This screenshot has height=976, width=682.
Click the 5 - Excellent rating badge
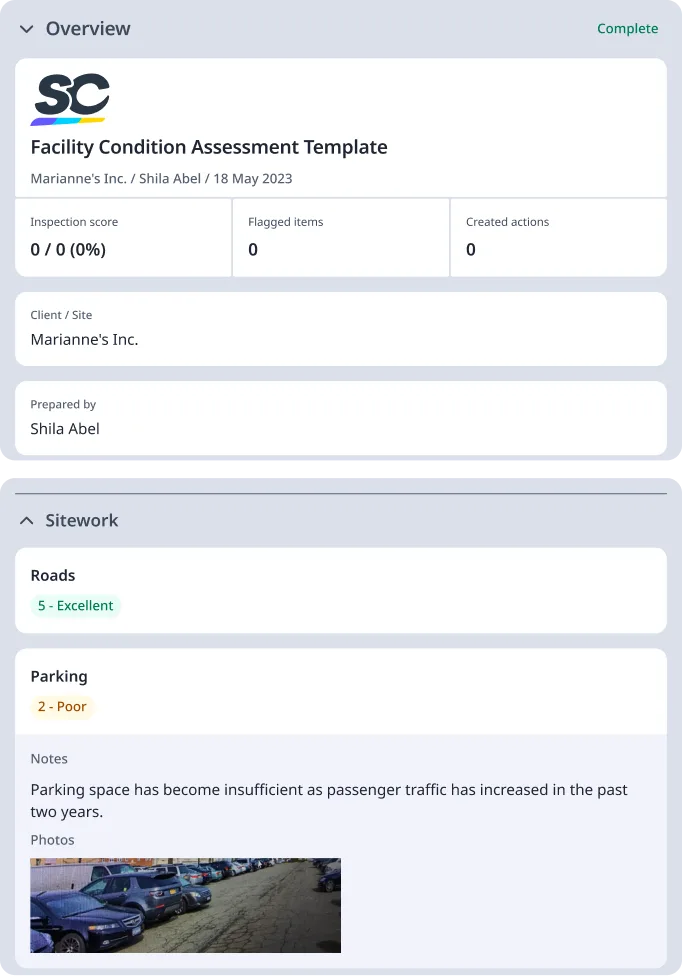(76, 606)
